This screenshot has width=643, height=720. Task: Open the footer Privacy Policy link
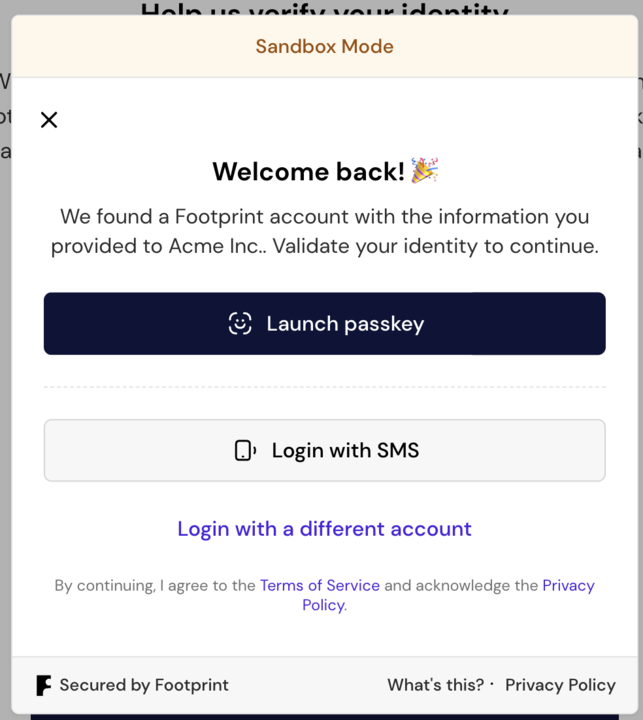tap(560, 685)
